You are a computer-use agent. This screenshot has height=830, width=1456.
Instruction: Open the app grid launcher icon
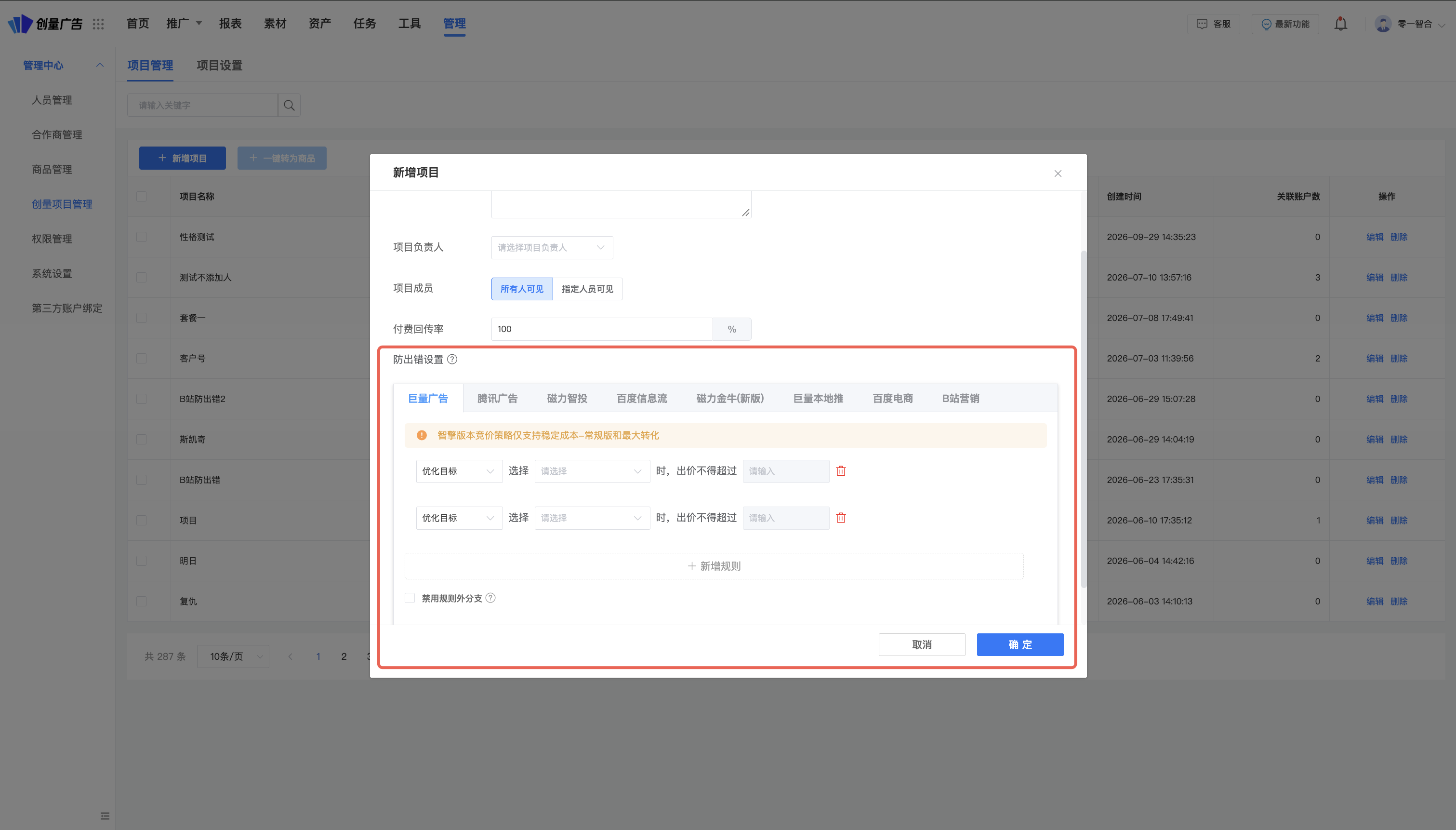pos(99,24)
